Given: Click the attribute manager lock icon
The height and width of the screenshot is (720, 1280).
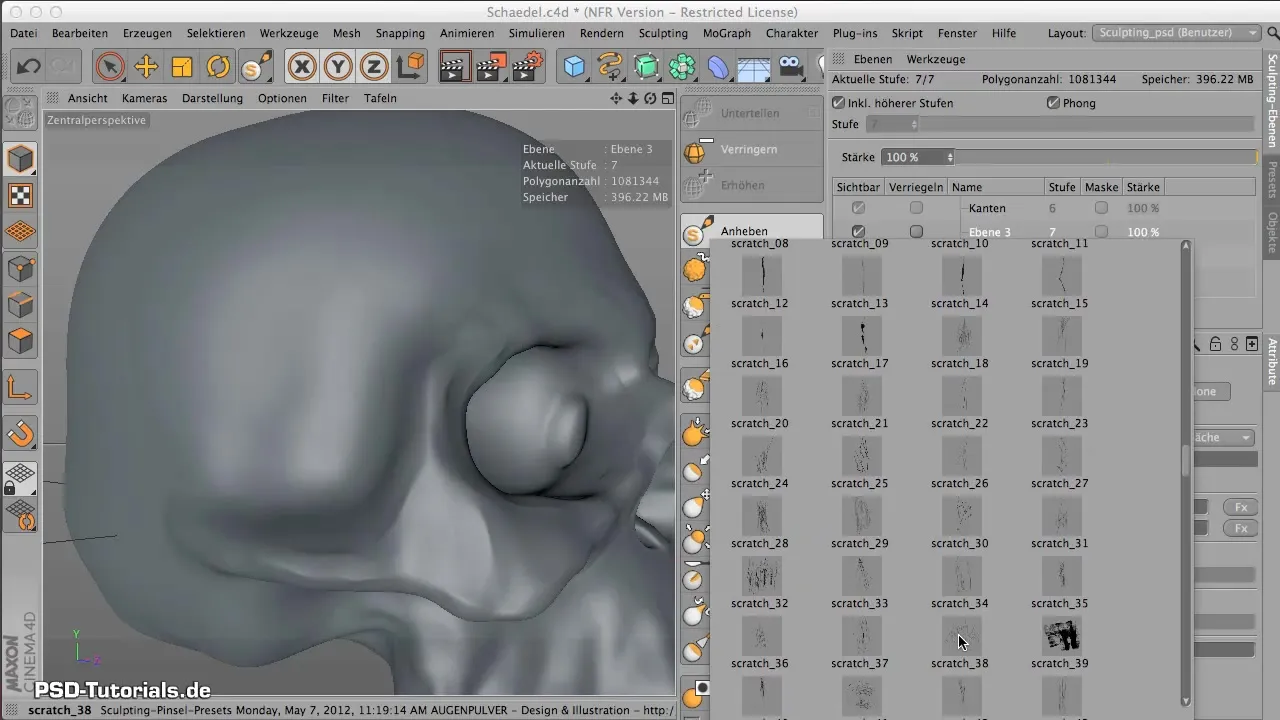Looking at the screenshot, I should pyautogui.click(x=1215, y=344).
